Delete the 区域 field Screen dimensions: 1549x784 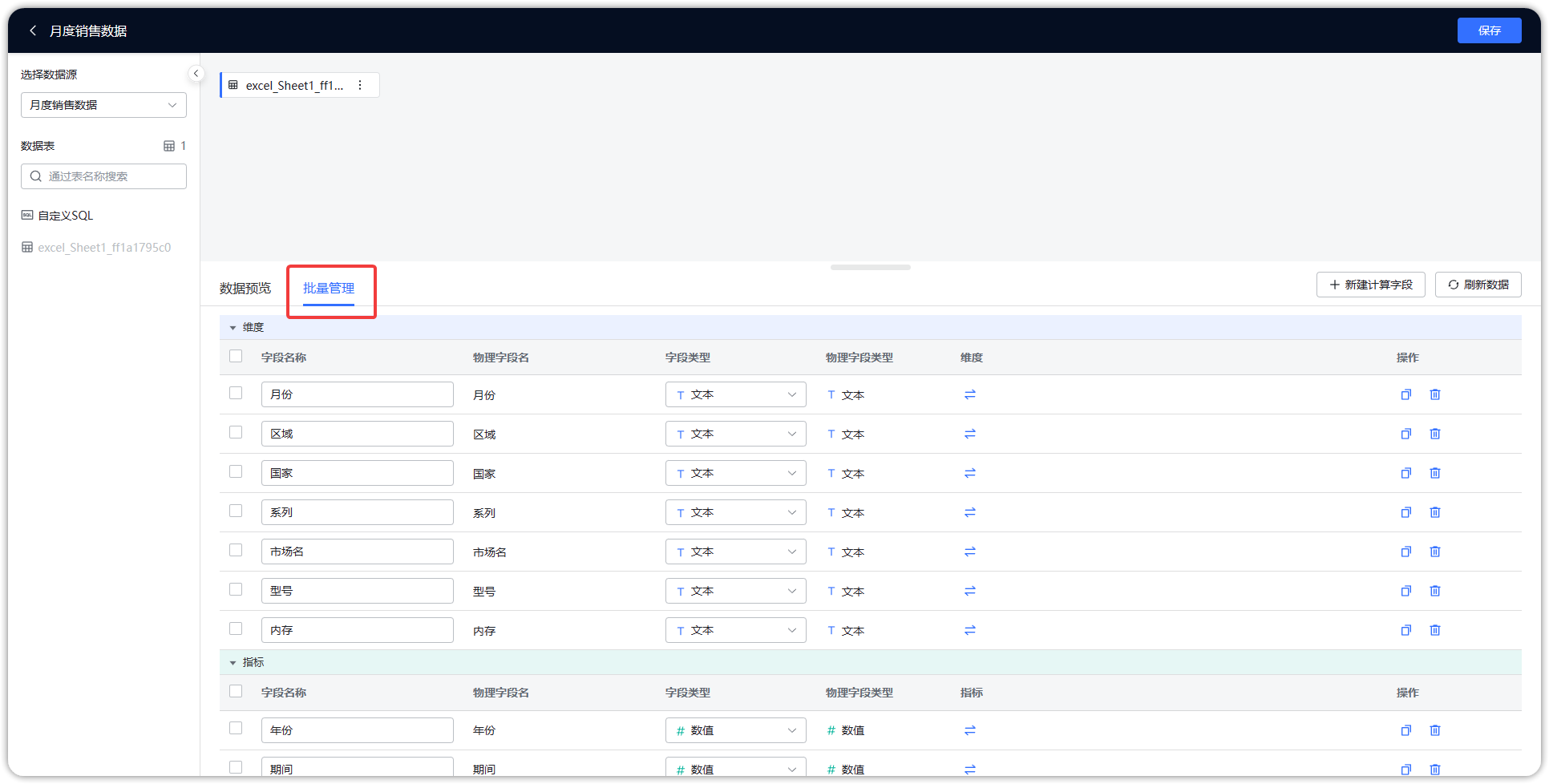tap(1435, 434)
